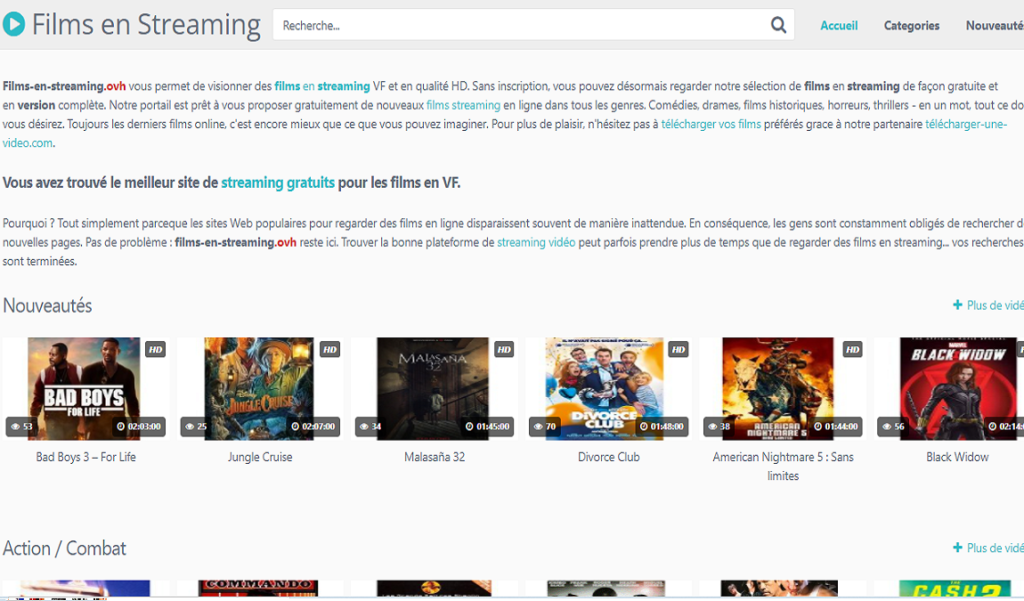Follow the 'télécharger vos films' link

[x=711, y=124]
